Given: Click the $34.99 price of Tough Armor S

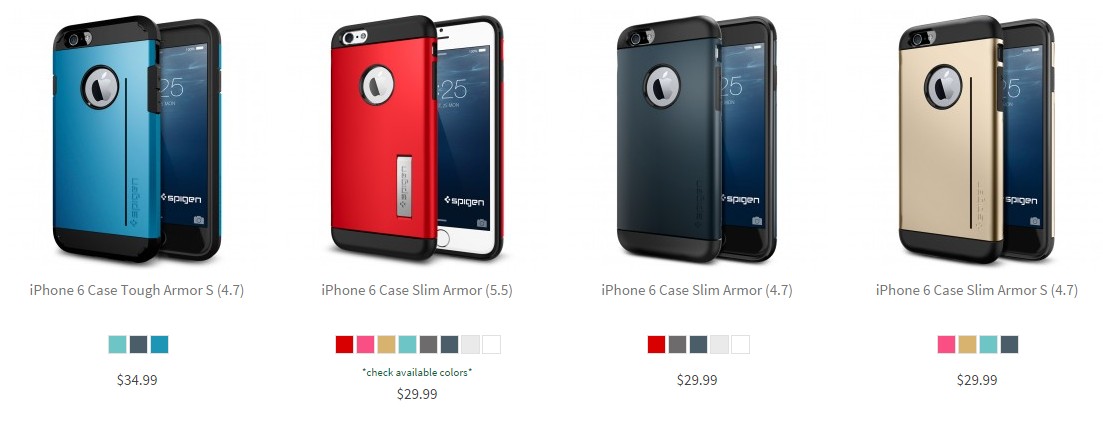Looking at the screenshot, I should tap(137, 380).
